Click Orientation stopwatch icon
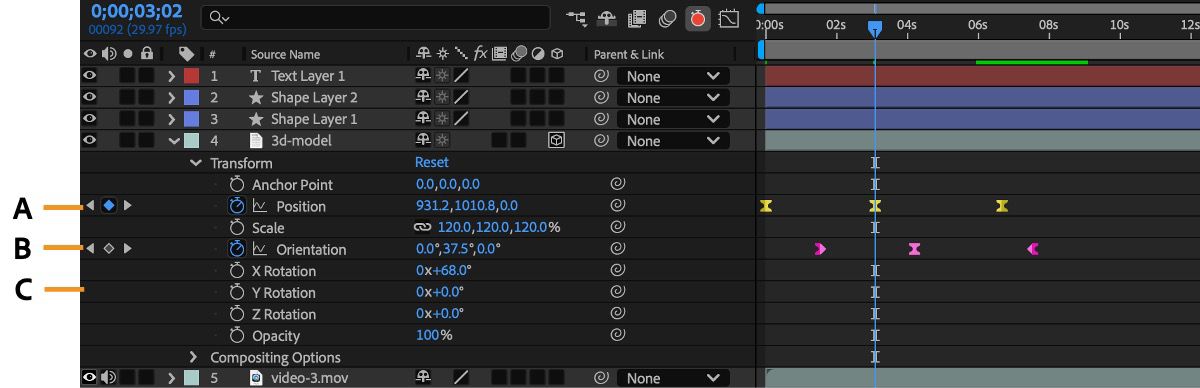This screenshot has height=388, width=1200. 237,249
